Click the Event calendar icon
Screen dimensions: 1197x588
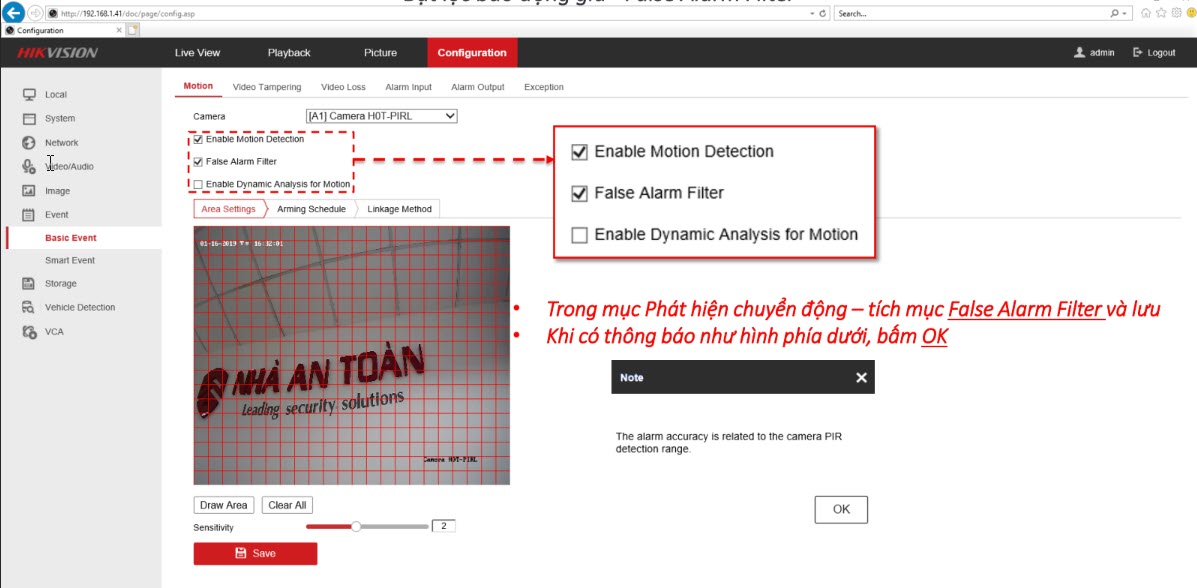pyautogui.click(x=29, y=215)
